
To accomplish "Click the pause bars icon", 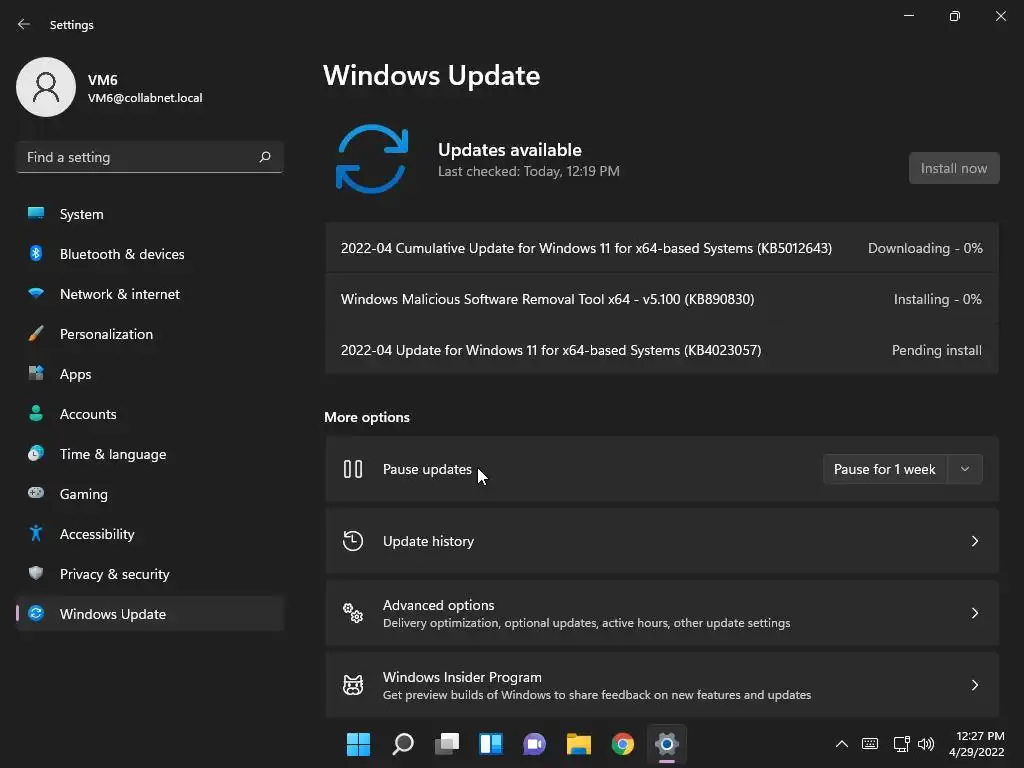I will (353, 469).
